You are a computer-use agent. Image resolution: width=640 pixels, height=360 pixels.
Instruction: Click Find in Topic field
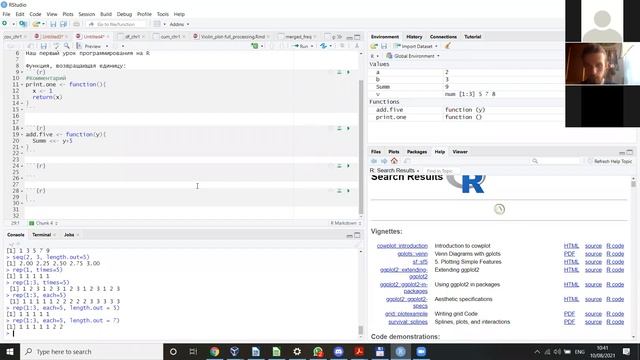[441, 171]
